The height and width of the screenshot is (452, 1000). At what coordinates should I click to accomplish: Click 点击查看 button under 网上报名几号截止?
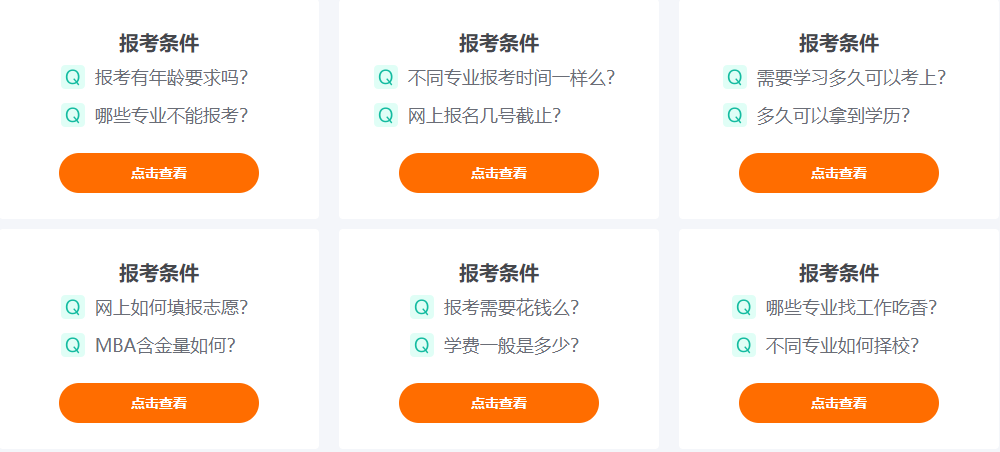tap(499, 173)
